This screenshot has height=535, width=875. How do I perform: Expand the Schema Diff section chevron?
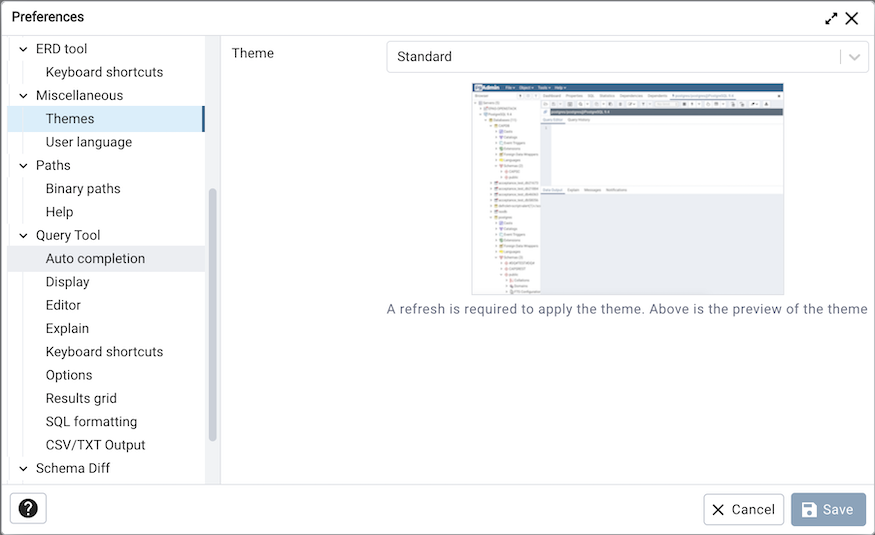point(23,469)
